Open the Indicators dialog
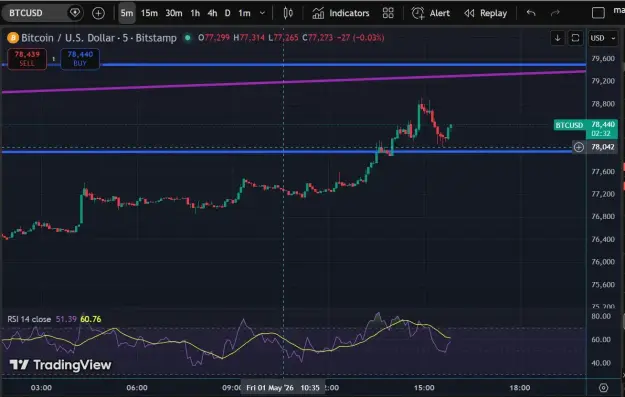 [x=340, y=13]
